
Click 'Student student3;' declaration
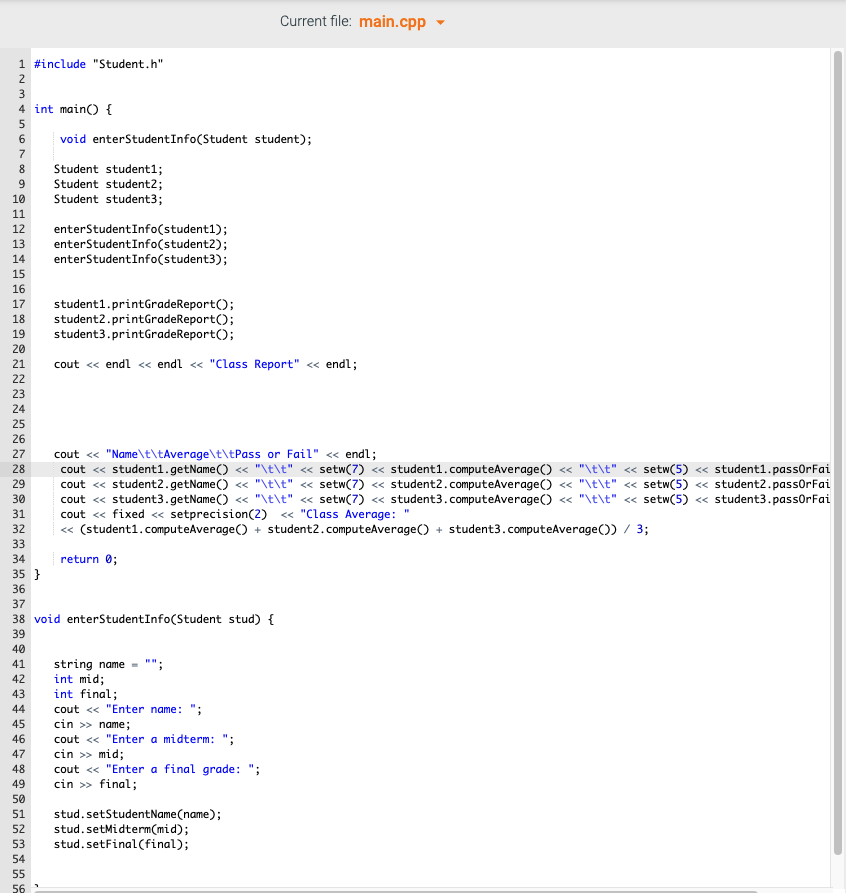coord(108,199)
